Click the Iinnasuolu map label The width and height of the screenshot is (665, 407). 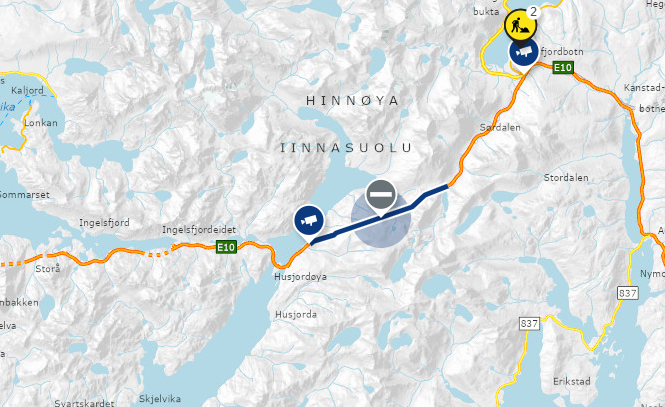pyautogui.click(x=346, y=148)
